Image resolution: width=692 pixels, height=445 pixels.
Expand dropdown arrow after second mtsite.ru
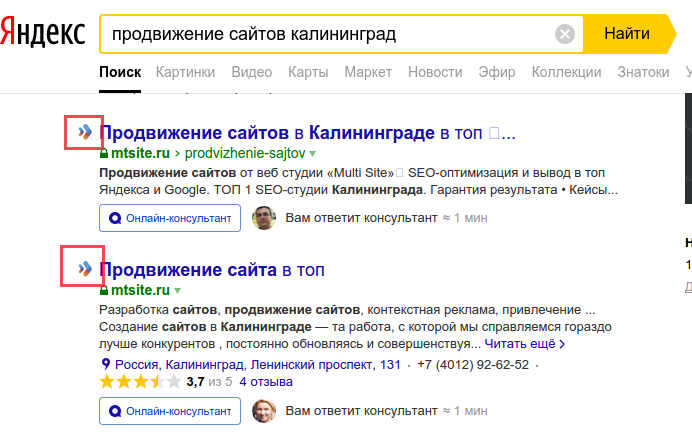point(177,291)
